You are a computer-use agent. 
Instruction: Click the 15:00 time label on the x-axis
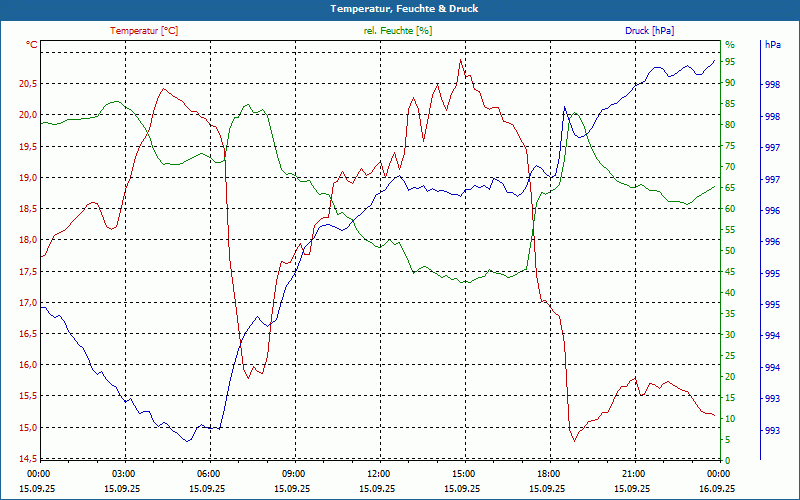tap(464, 473)
